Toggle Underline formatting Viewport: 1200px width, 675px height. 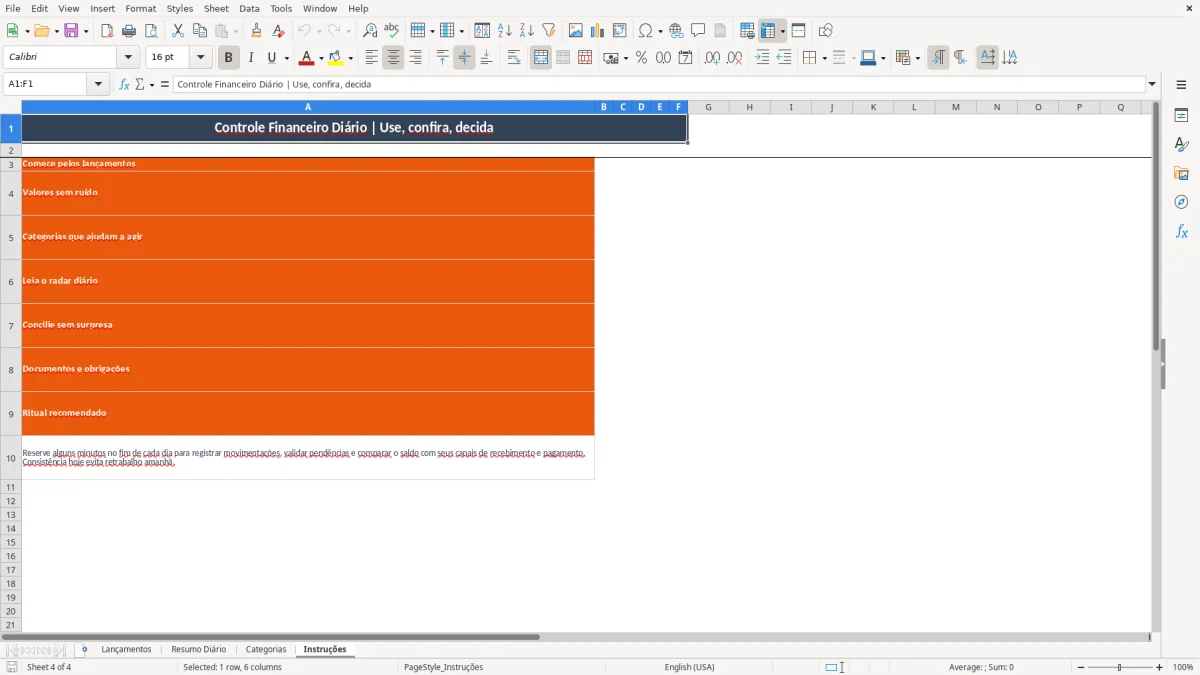[271, 58]
